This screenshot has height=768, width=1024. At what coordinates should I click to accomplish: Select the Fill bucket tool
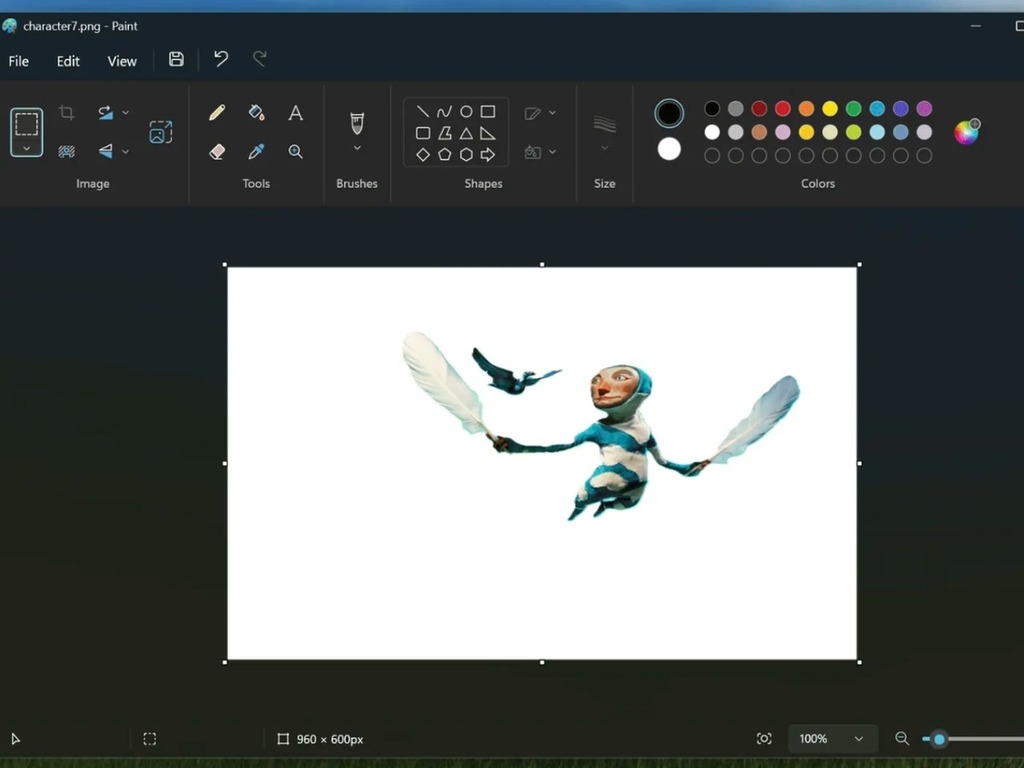tap(257, 112)
